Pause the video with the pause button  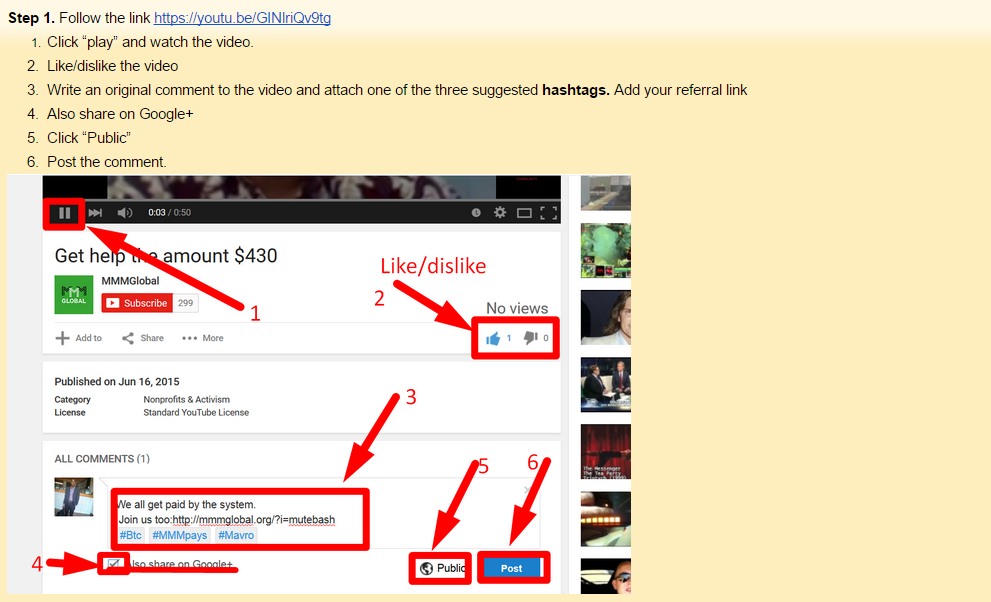pyautogui.click(x=64, y=213)
